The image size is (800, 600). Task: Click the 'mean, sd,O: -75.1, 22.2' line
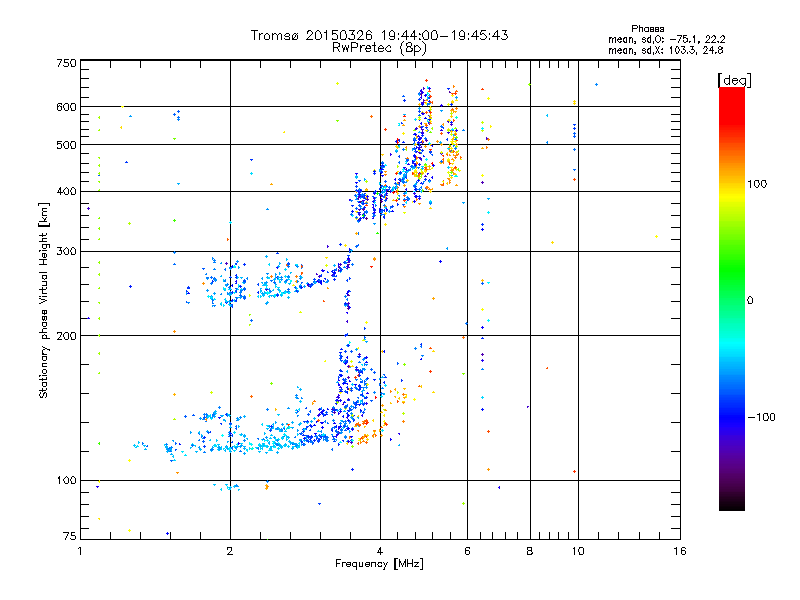coord(666,39)
